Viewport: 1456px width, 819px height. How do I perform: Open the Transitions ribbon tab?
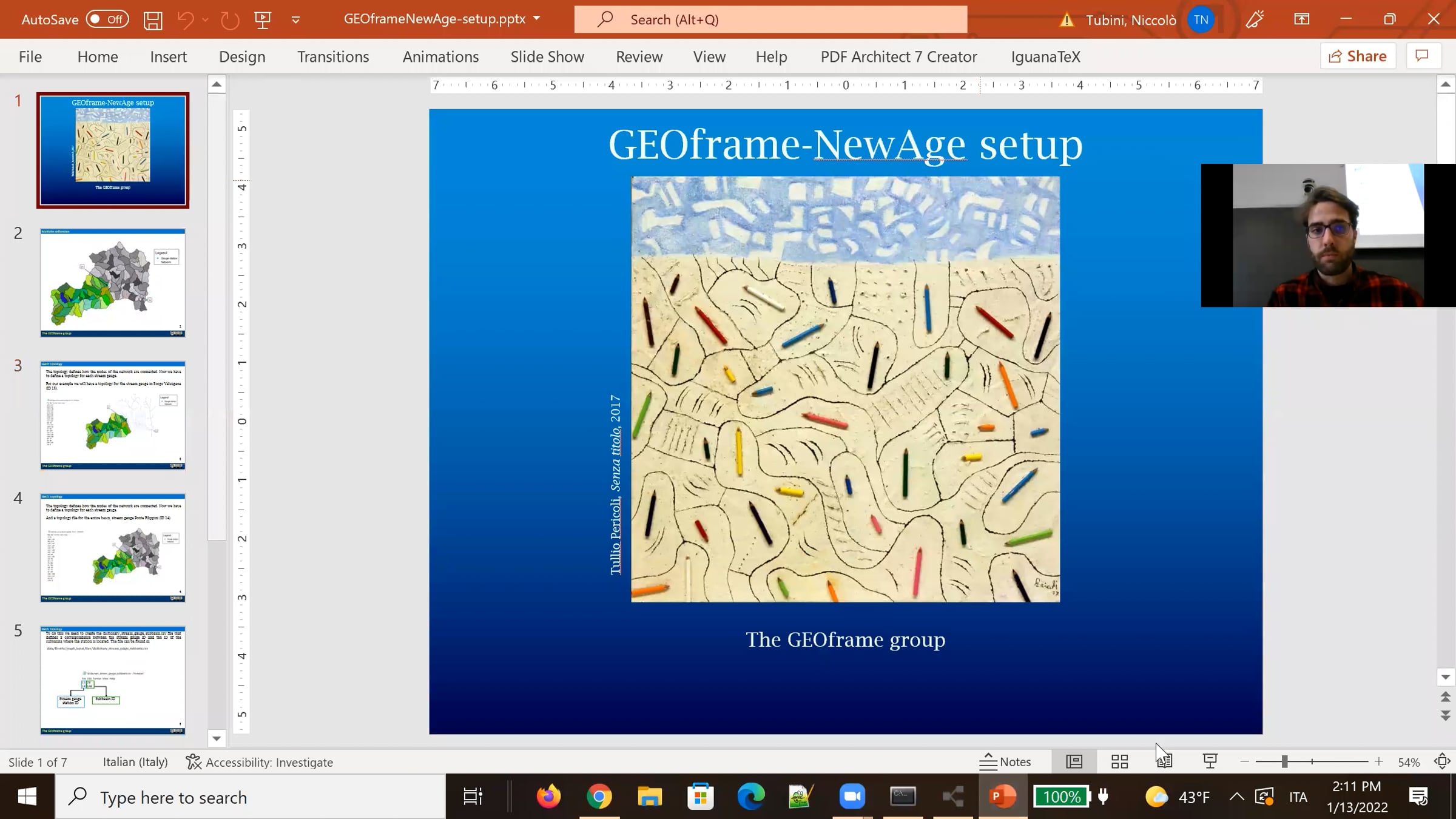click(333, 56)
